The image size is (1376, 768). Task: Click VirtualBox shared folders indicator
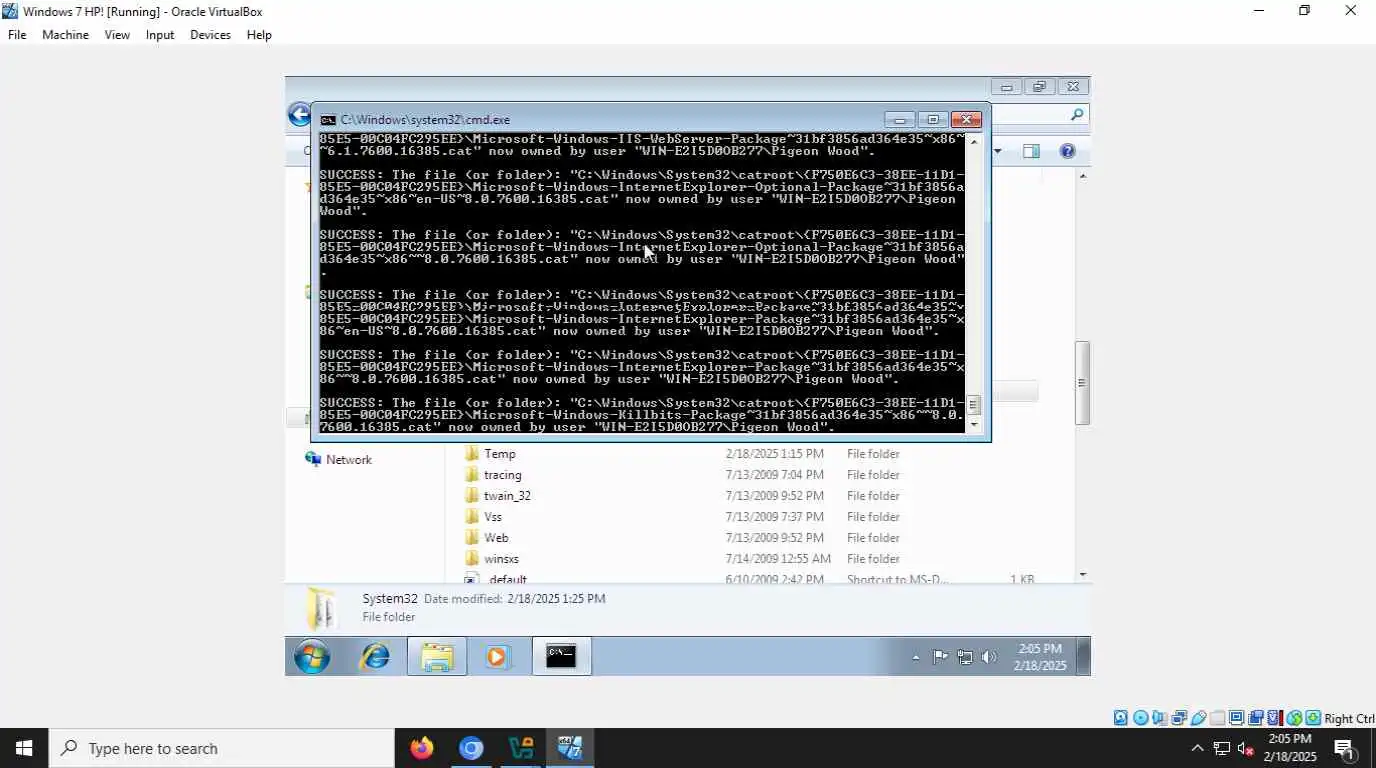point(1217,718)
